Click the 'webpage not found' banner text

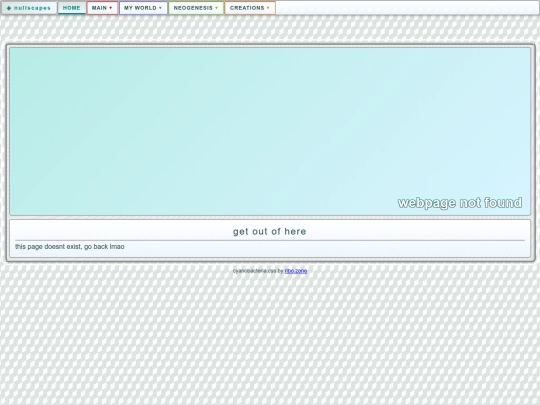click(460, 203)
